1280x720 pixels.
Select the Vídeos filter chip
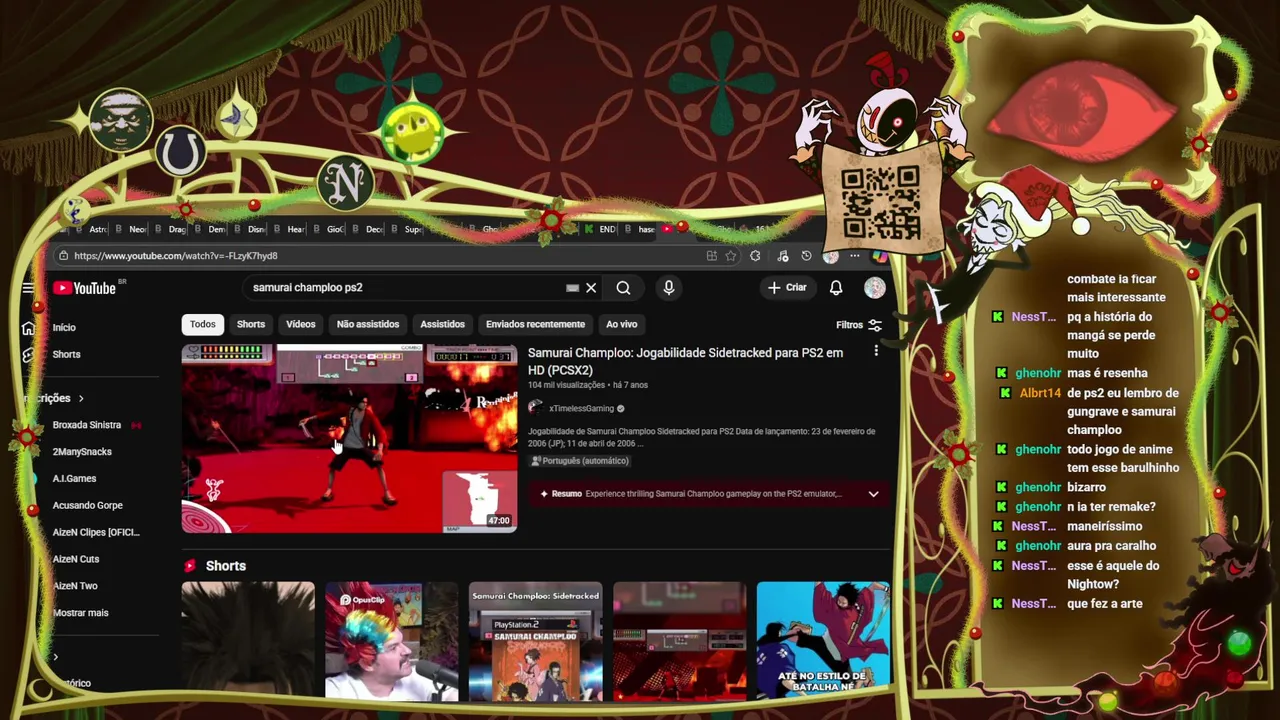(x=301, y=324)
